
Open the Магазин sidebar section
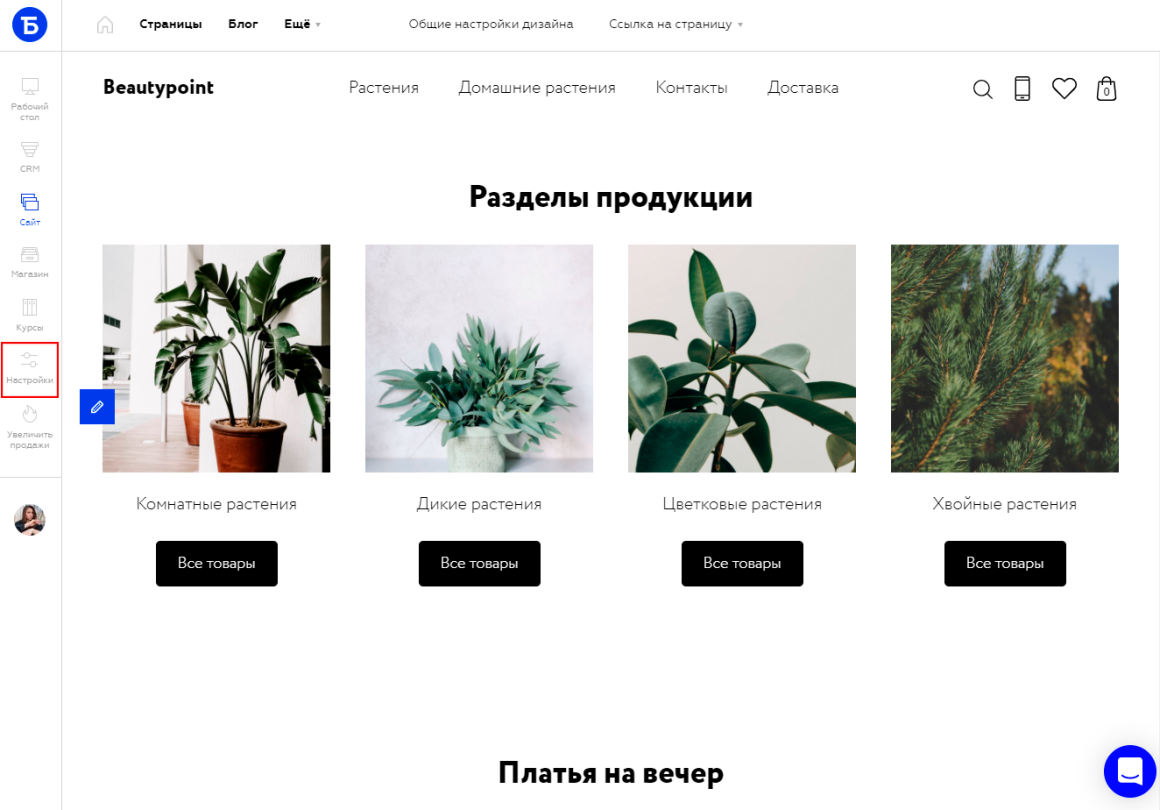pyautogui.click(x=30, y=262)
